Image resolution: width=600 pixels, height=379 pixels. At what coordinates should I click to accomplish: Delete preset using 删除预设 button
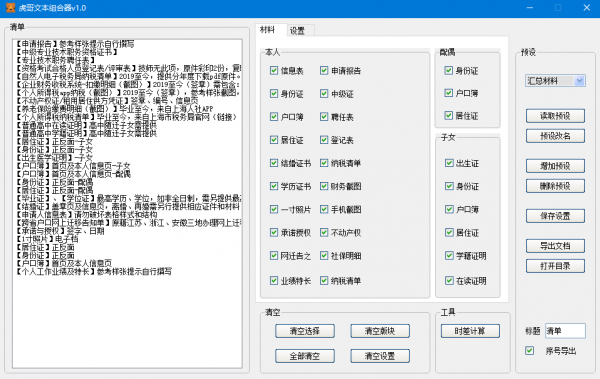tap(555, 186)
